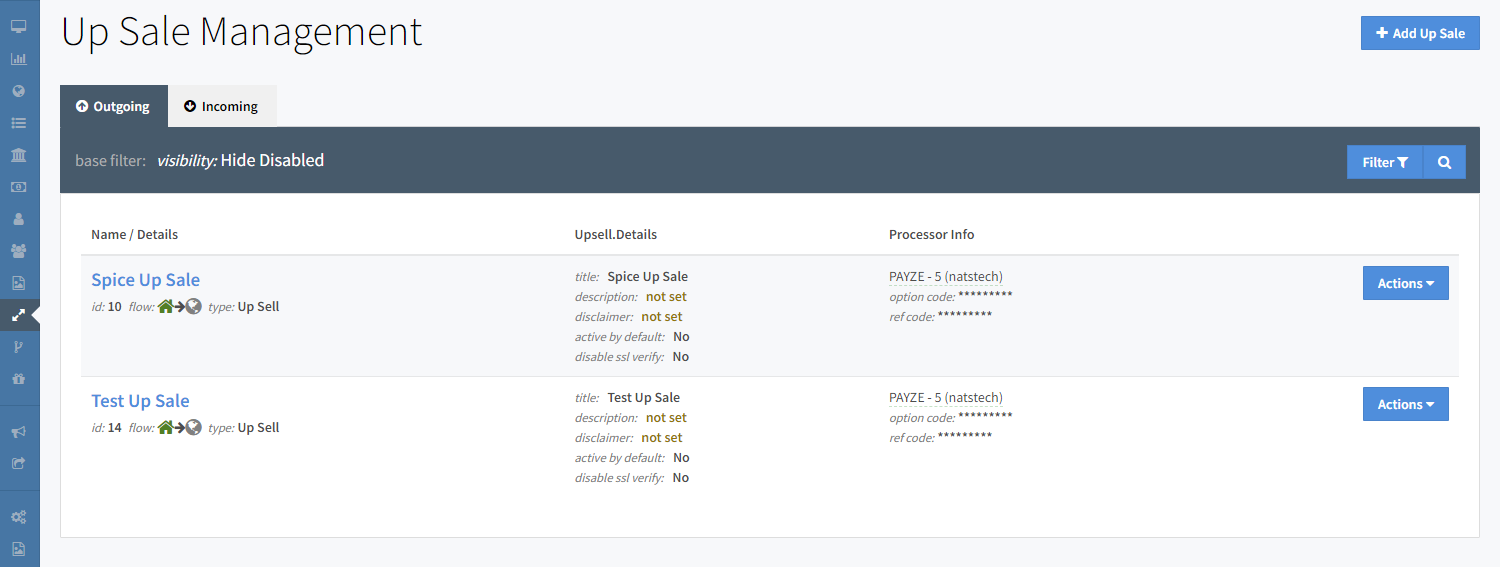Open Actions dropdown for Test Up Sale
This screenshot has width=1500, height=567.
(x=1405, y=404)
